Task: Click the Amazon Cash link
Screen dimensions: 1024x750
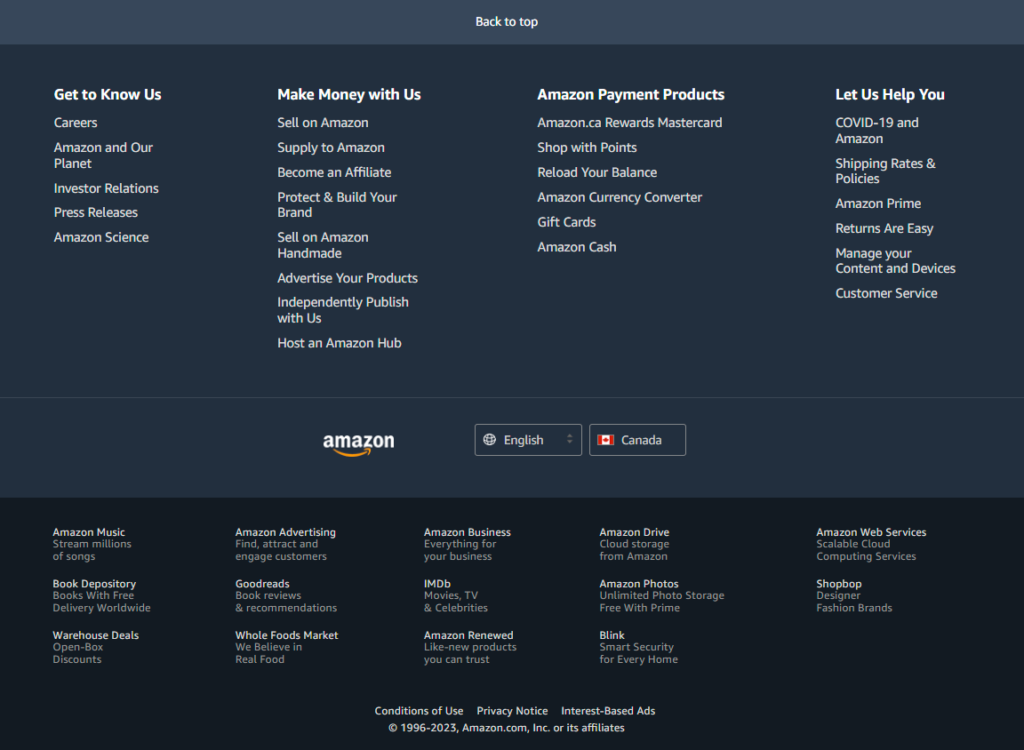Action: pos(577,247)
